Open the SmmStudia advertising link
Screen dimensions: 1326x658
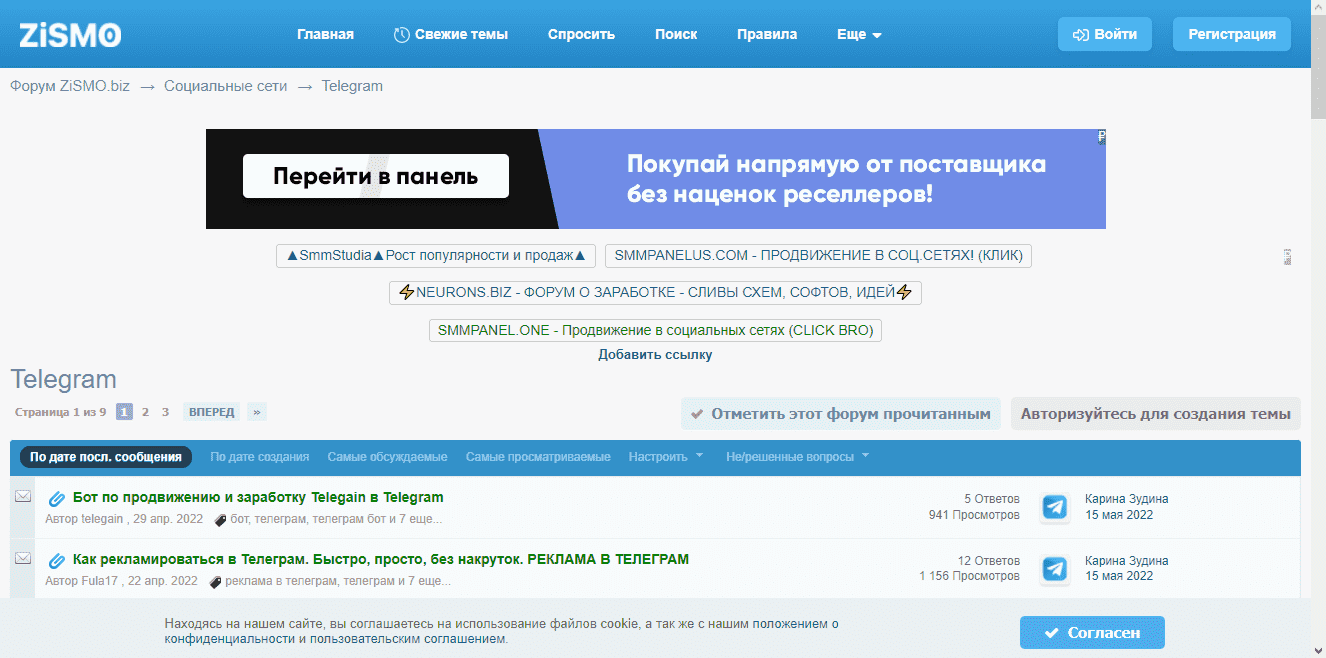click(436, 256)
